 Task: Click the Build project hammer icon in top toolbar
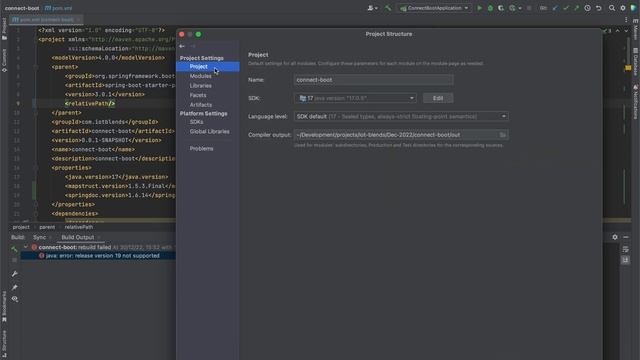pos(388,8)
